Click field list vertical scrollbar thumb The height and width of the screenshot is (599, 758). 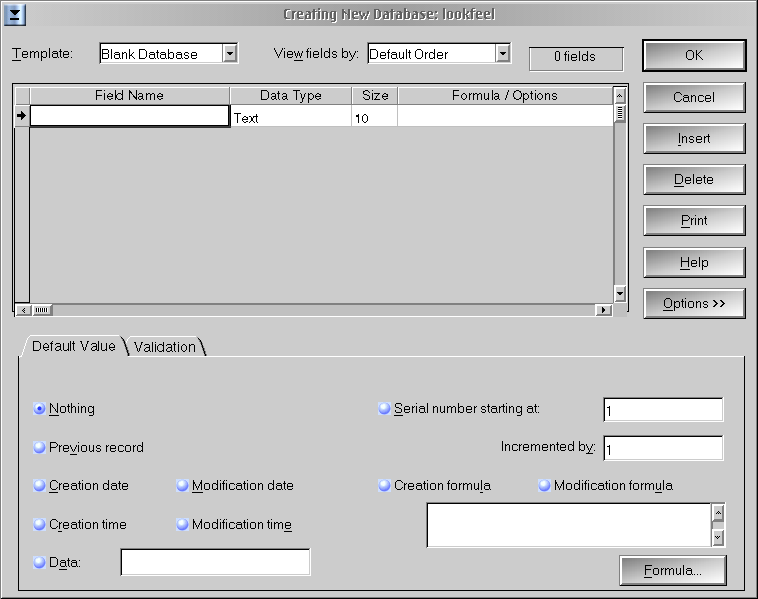(620, 113)
